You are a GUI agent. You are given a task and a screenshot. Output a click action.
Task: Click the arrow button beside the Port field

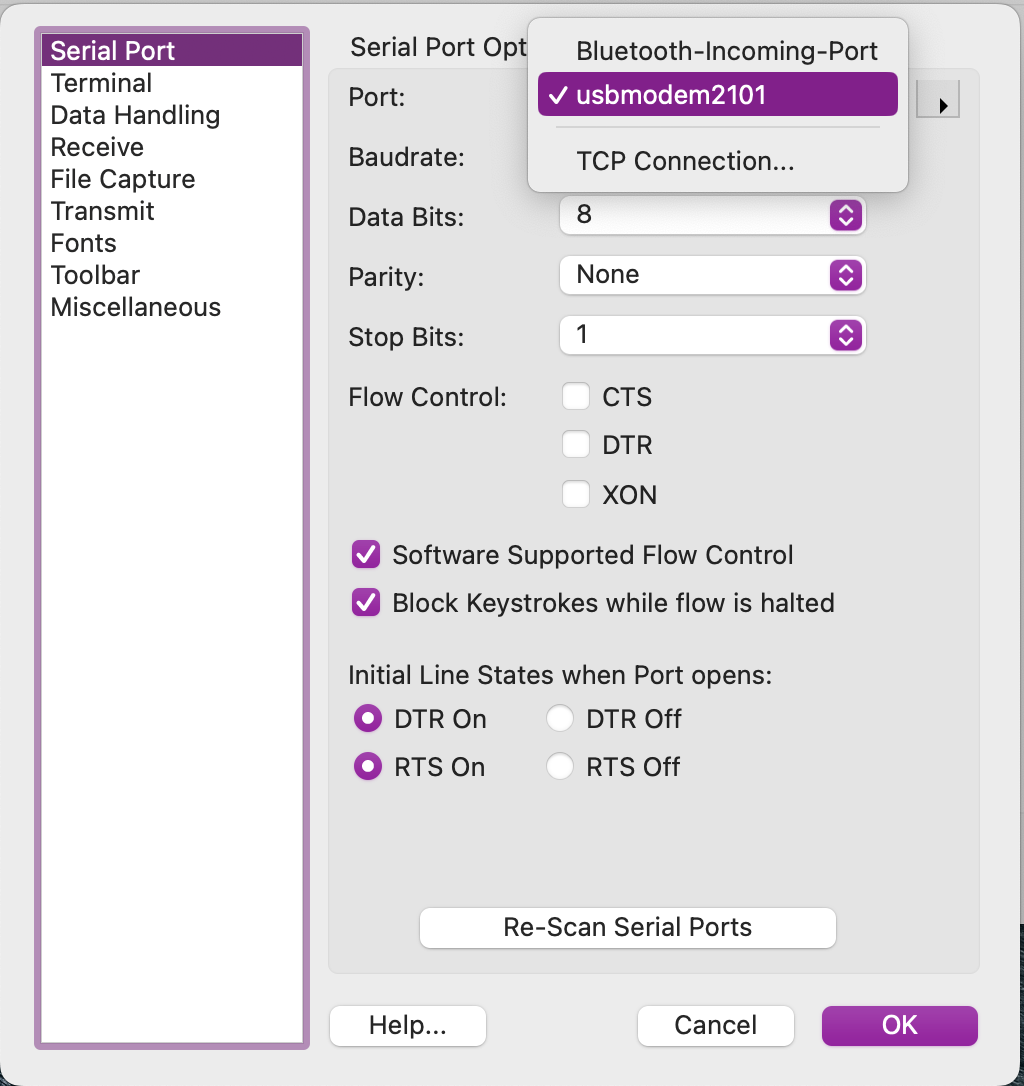[x=937, y=99]
